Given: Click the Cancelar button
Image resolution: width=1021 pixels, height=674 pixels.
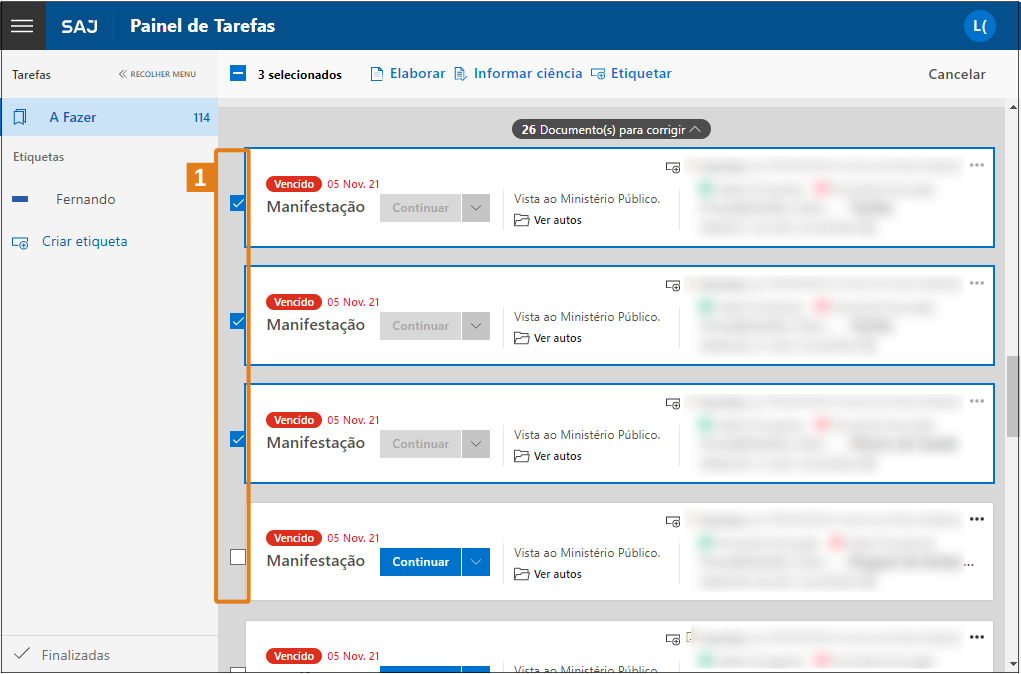Looking at the screenshot, I should coord(956,74).
